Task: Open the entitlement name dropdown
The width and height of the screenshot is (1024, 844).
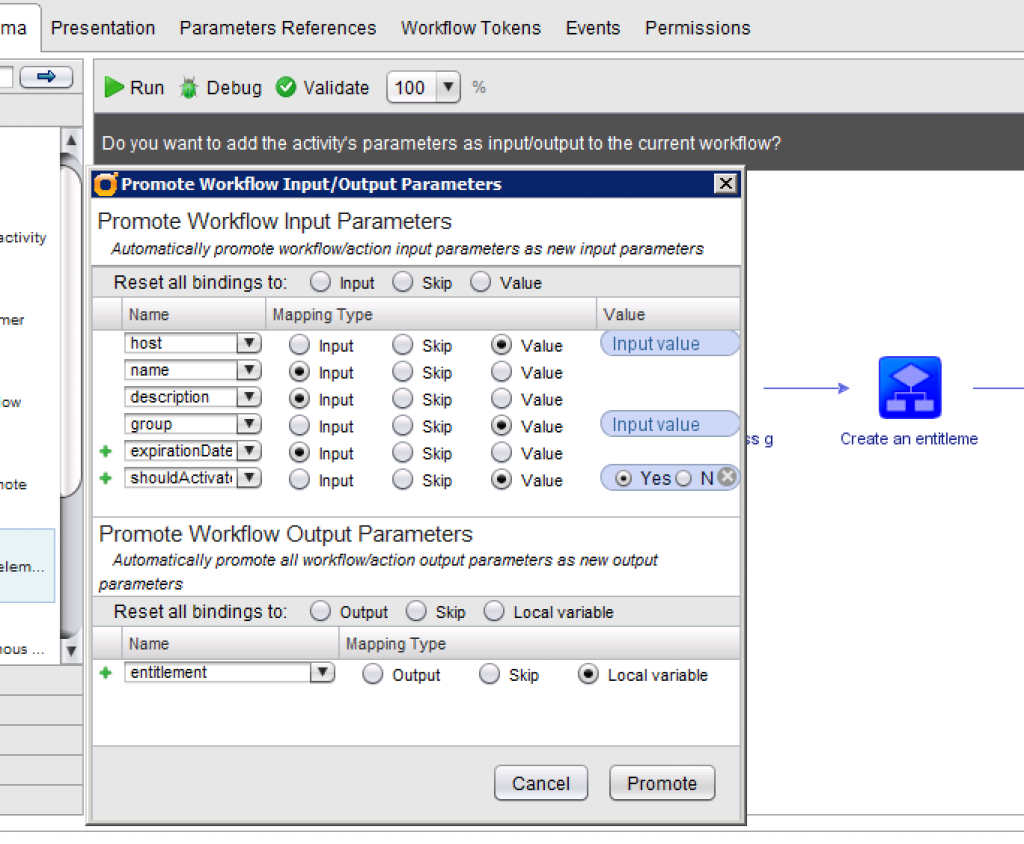Action: pyautogui.click(x=322, y=673)
